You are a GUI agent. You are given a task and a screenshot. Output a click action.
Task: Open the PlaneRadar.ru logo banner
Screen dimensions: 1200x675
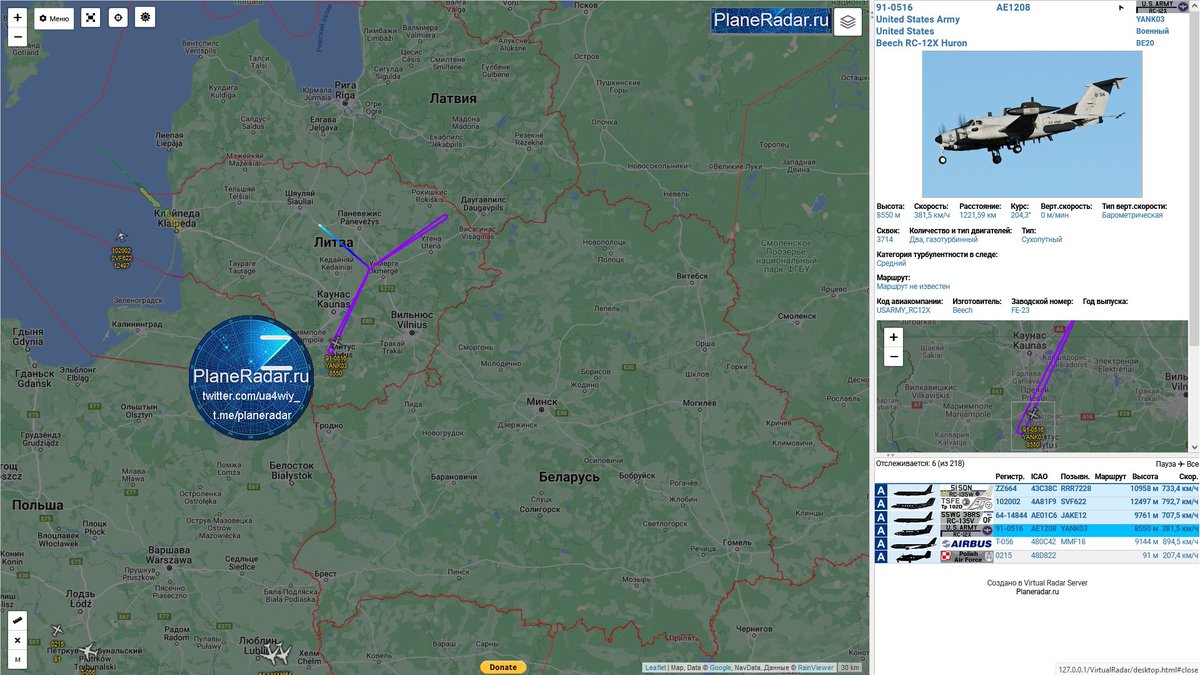tap(771, 20)
